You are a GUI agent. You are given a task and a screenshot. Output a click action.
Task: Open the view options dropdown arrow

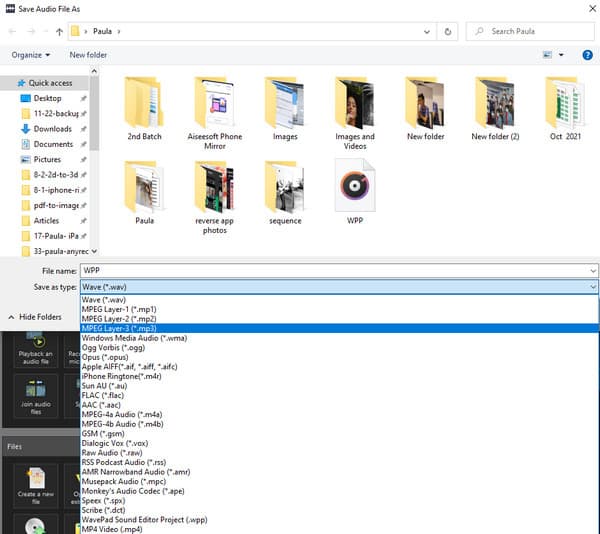click(x=561, y=55)
